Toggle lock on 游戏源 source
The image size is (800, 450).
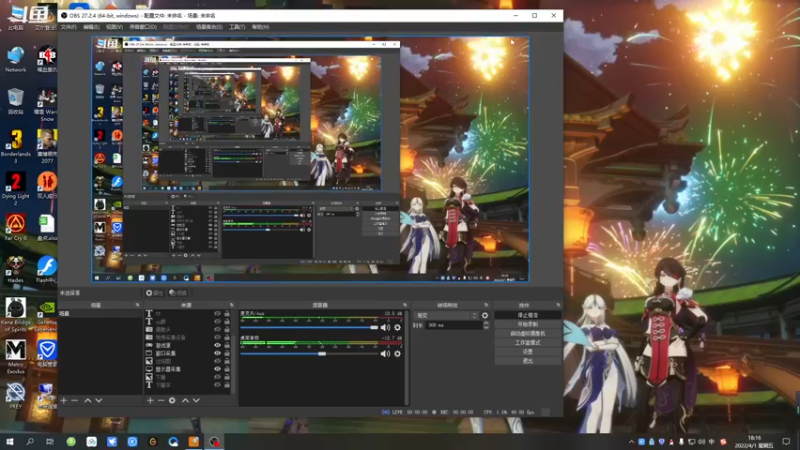[227, 345]
